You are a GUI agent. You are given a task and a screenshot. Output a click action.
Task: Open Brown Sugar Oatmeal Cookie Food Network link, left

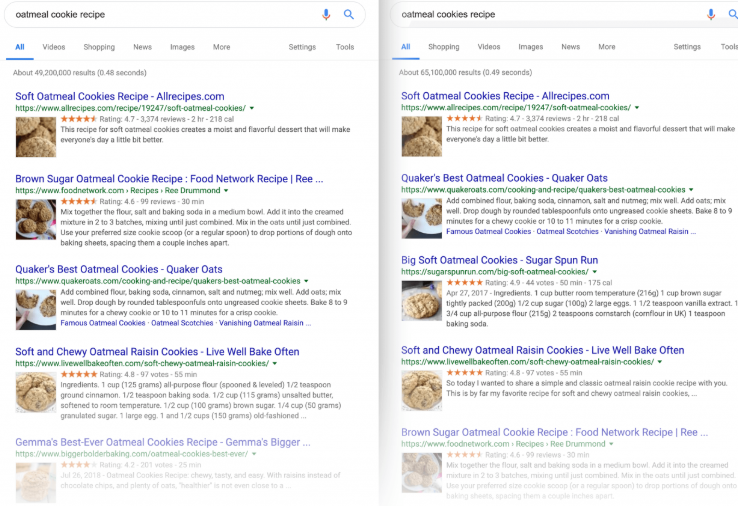coord(169,179)
